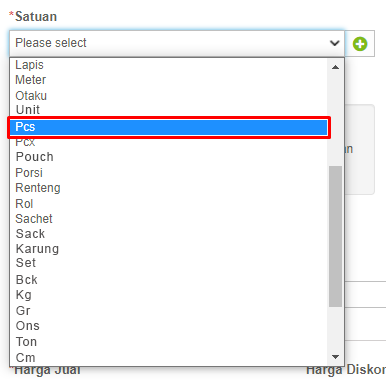Click the green plus add-unit icon
Viewport: 386px width, 380px height.
(360, 44)
